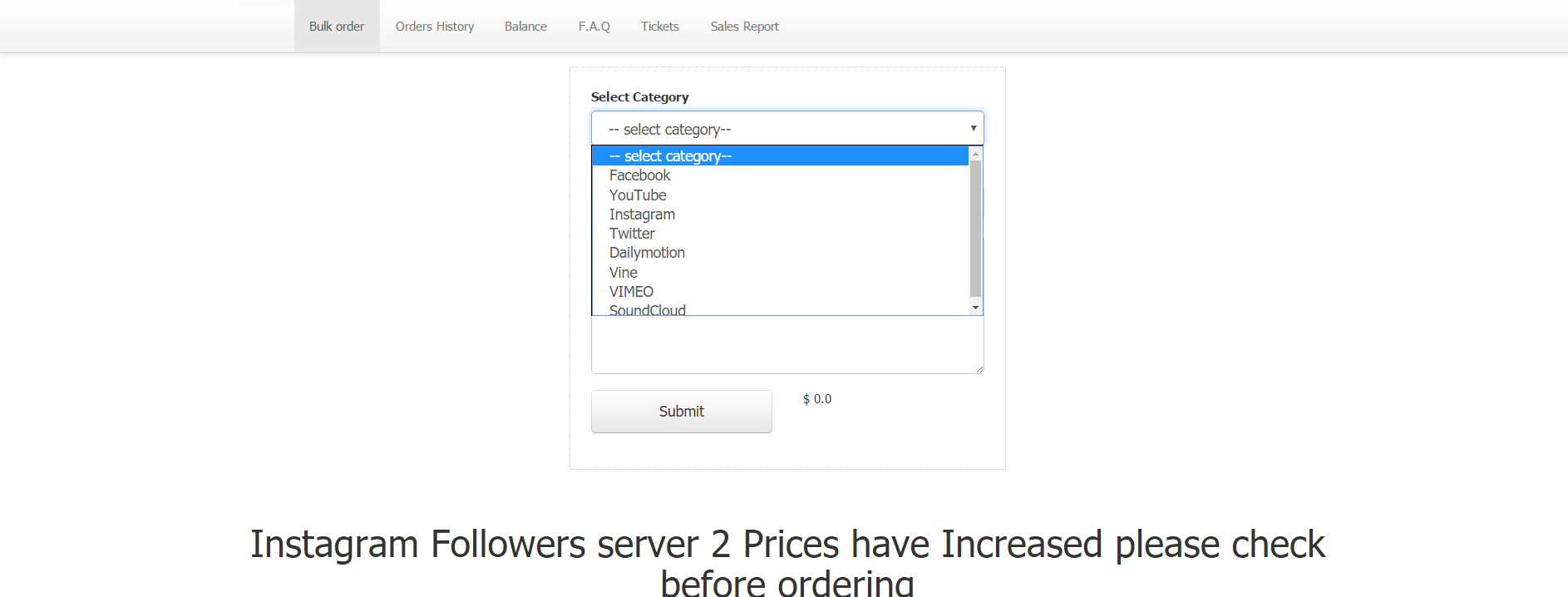Collapse the Select Category dropdown arrow
This screenshot has height=597, width=1568.
973,129
